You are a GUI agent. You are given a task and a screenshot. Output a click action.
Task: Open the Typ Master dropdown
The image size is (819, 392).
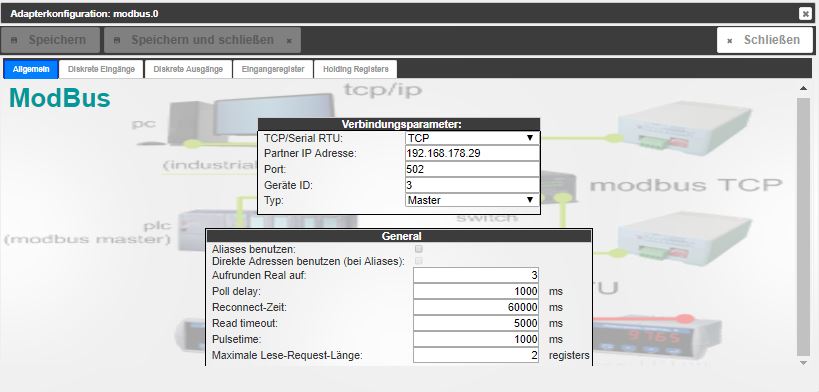tap(472, 200)
